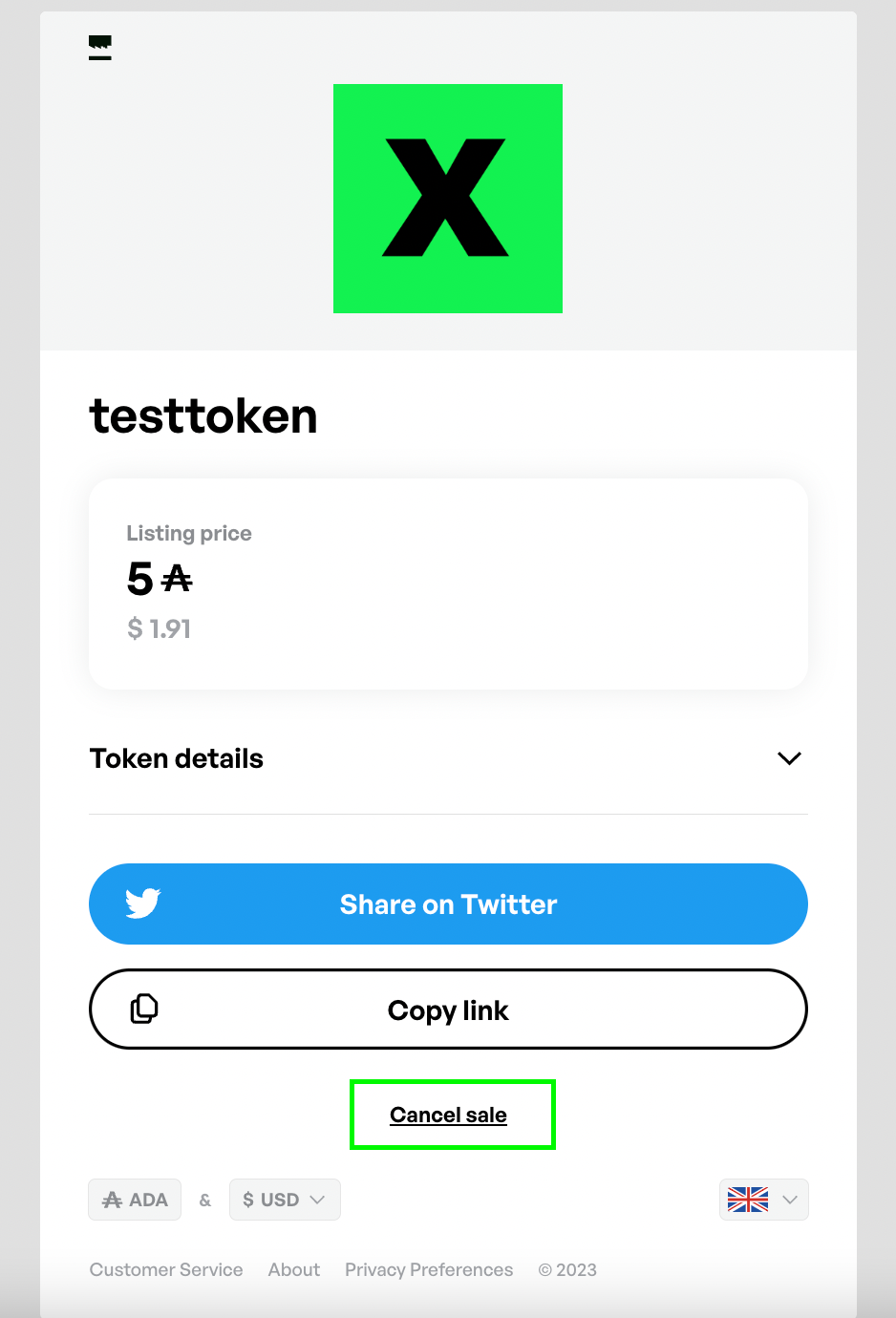The height and width of the screenshot is (1318, 896).
Task: Click the testtoken title
Action: [x=203, y=416]
